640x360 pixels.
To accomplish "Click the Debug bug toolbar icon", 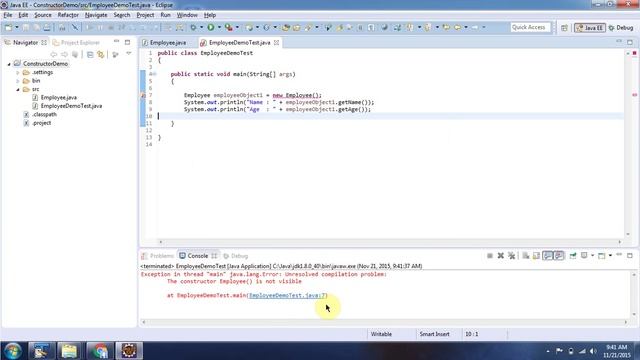I will [x=193, y=27].
